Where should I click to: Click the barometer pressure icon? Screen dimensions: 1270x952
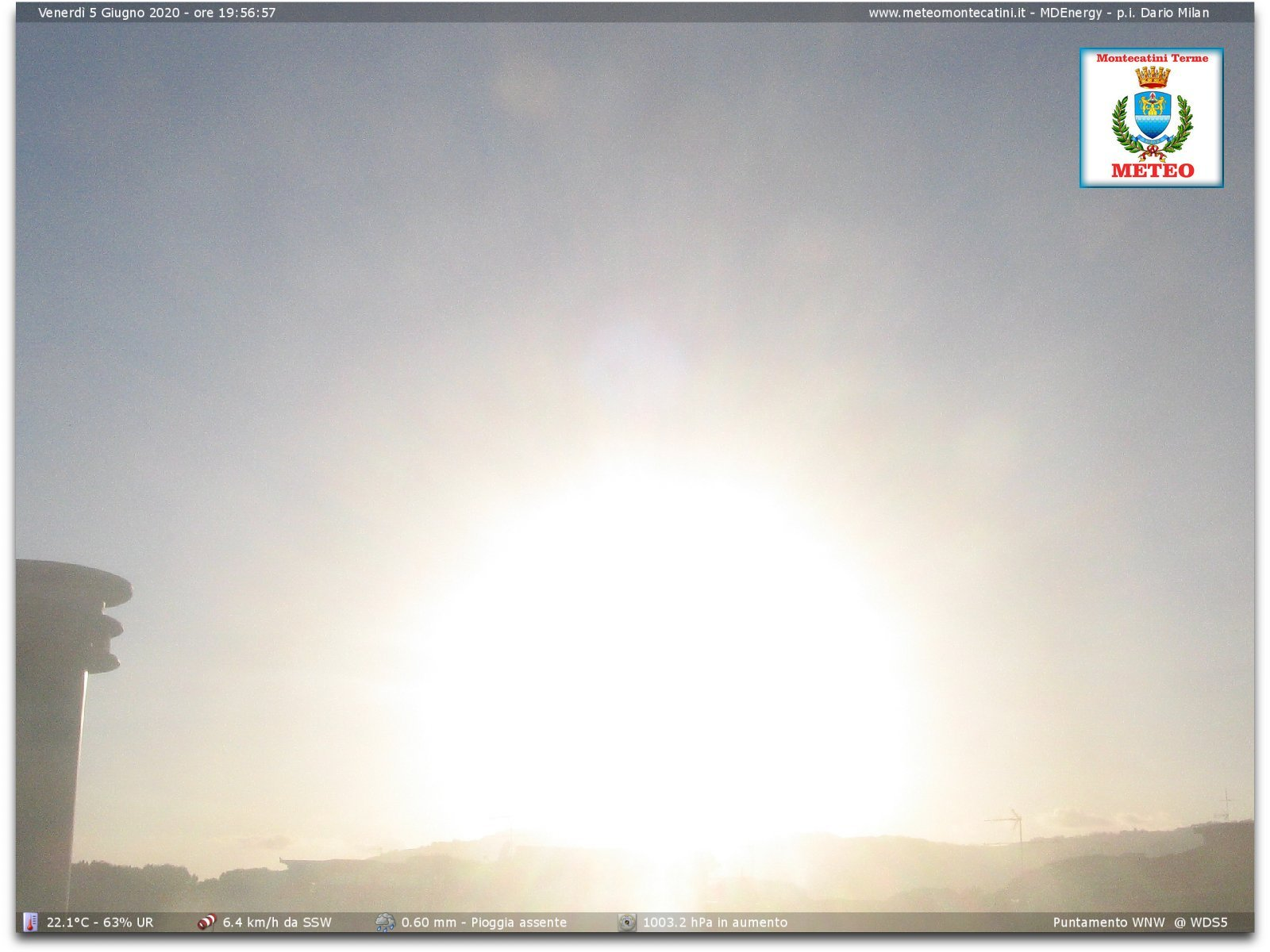point(627,922)
